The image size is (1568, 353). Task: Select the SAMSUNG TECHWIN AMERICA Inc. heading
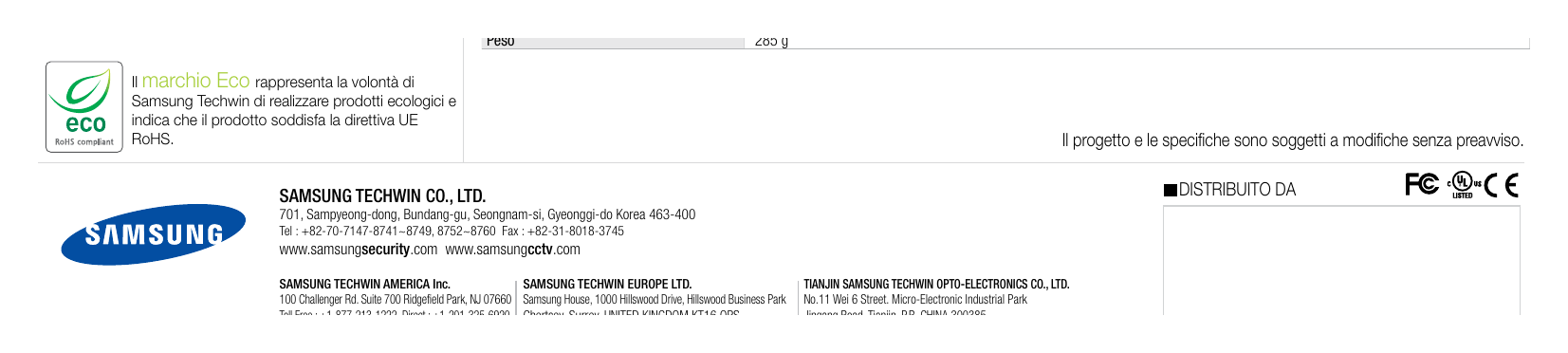[364, 284]
